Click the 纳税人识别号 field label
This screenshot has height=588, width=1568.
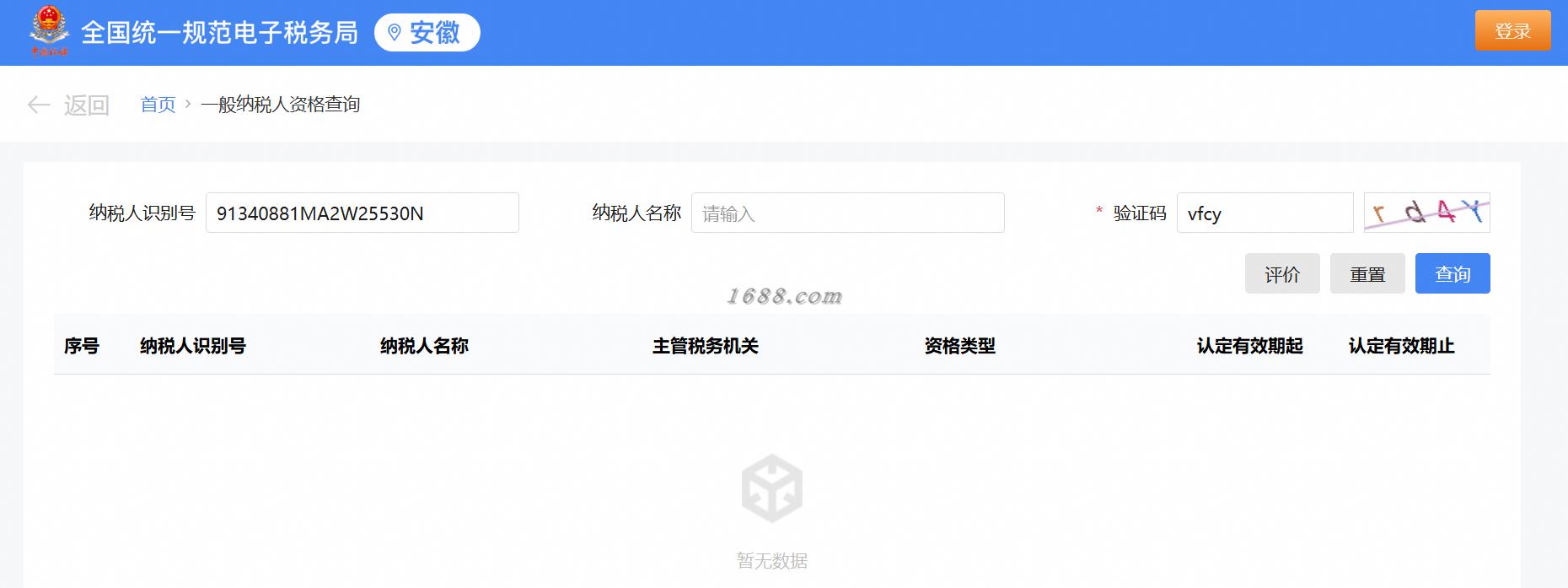tap(142, 213)
